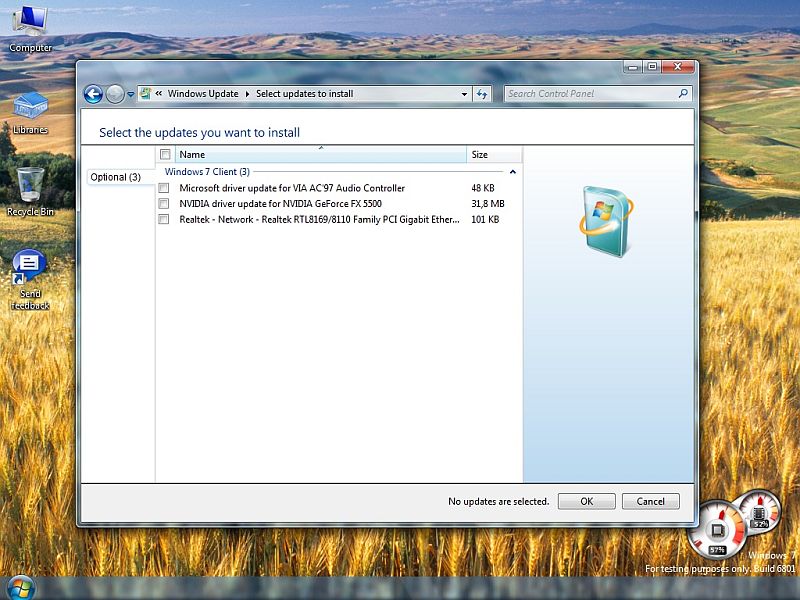
Task: Click the greyed forward navigation arrow
Action: (115, 94)
